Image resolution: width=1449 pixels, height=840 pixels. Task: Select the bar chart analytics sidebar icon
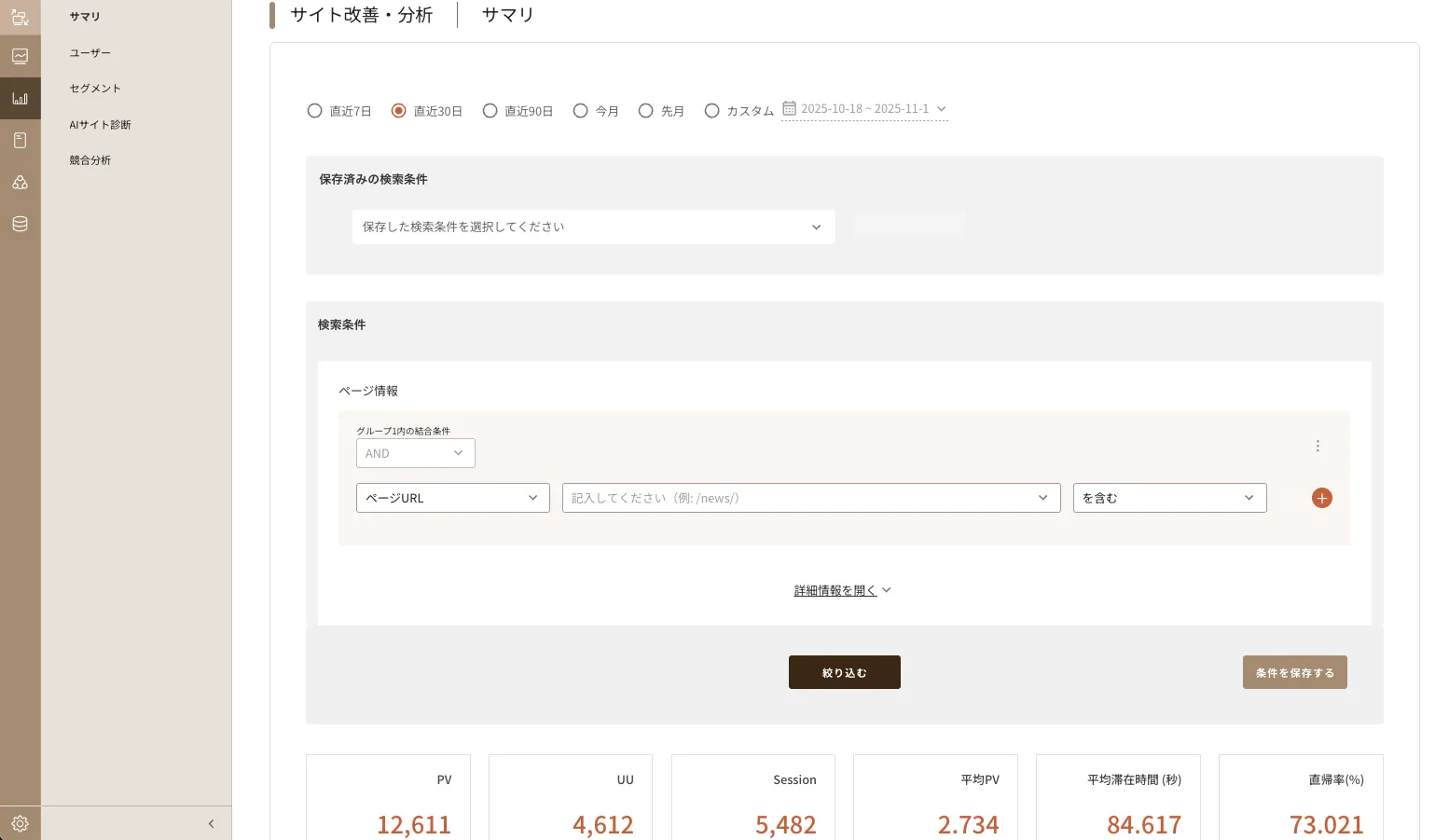pyautogui.click(x=20, y=98)
